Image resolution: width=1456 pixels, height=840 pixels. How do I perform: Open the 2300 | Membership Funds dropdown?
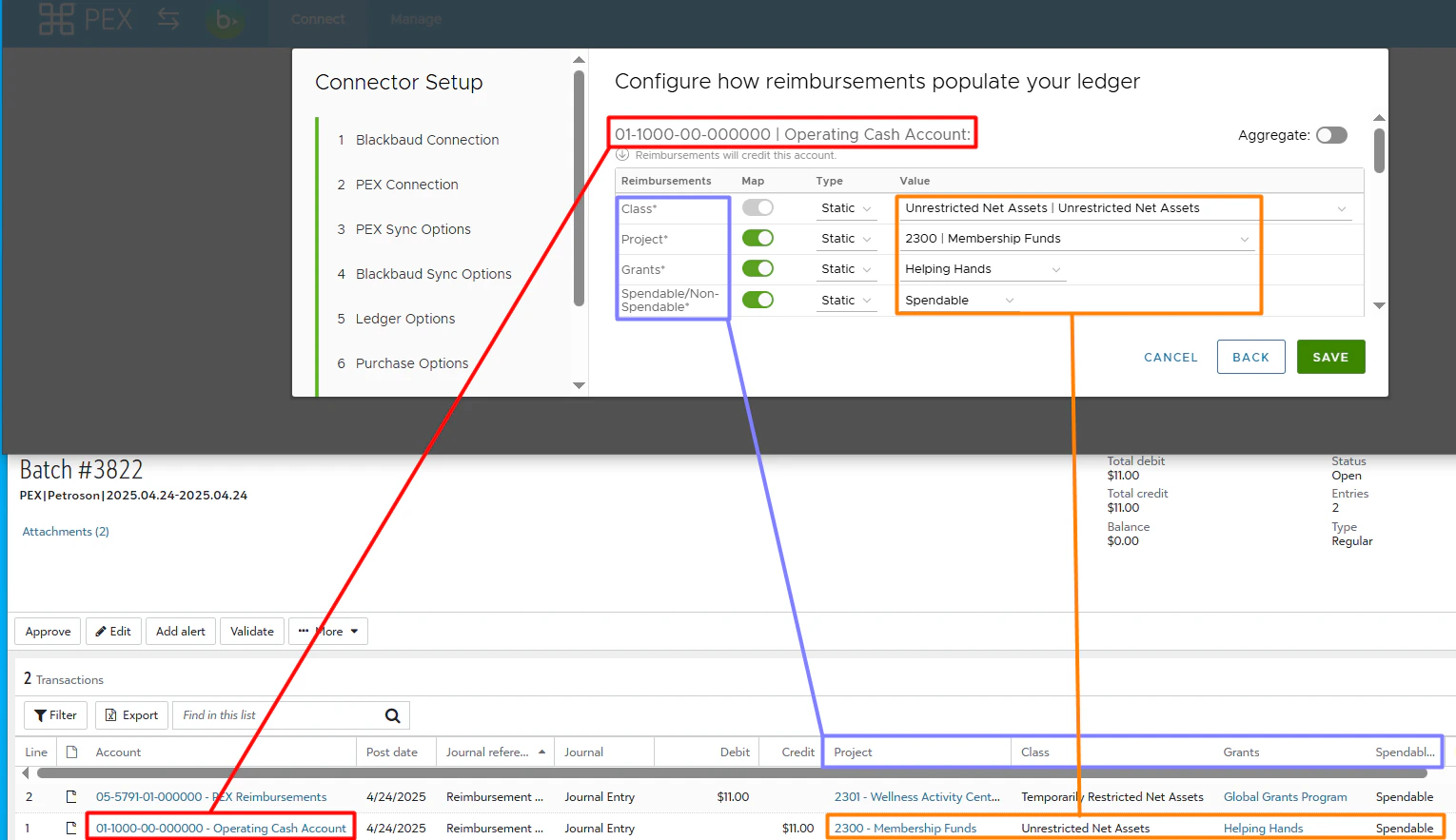click(x=1077, y=239)
